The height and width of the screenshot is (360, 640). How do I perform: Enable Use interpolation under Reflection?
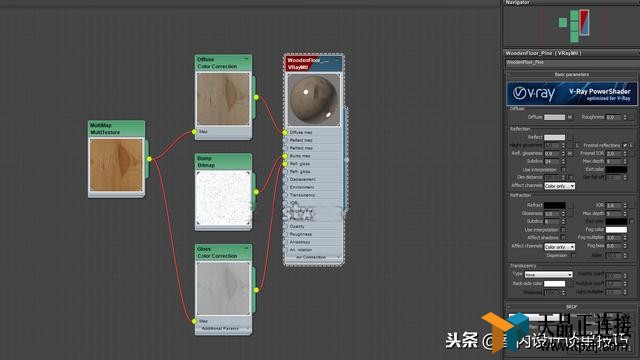pos(564,169)
